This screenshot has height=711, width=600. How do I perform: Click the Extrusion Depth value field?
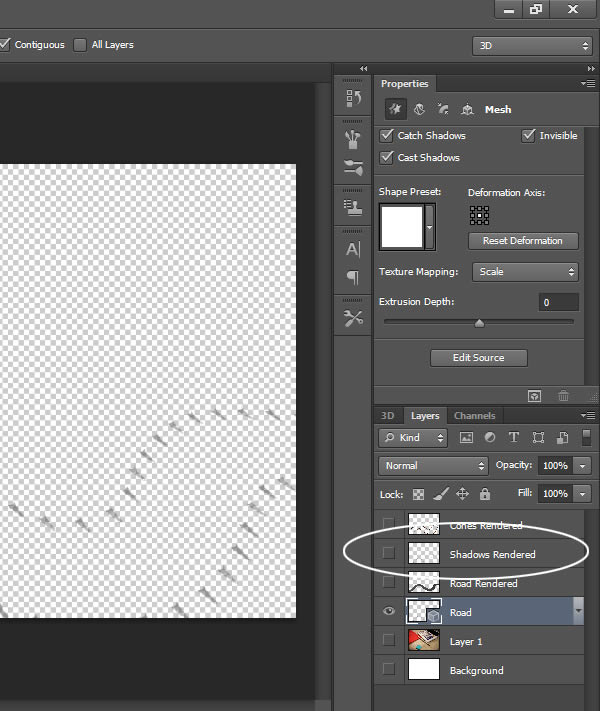[x=559, y=302]
